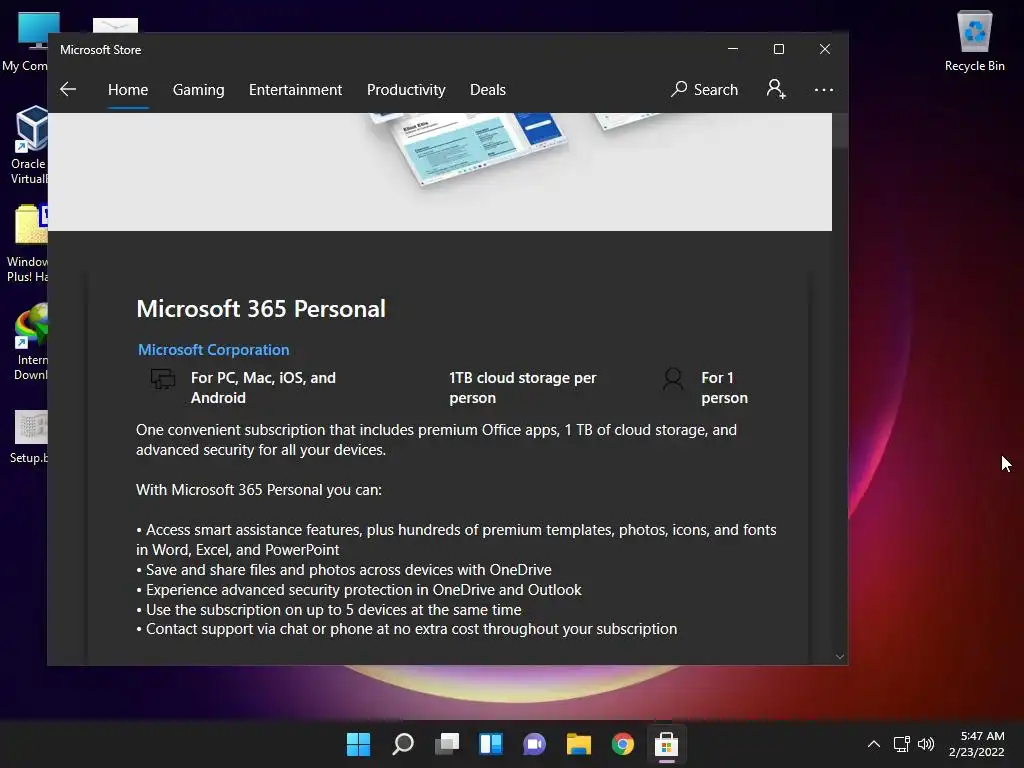Click the "With Microsoft 365 Personal you can:" line
This screenshot has width=1024, height=768.
259,490
